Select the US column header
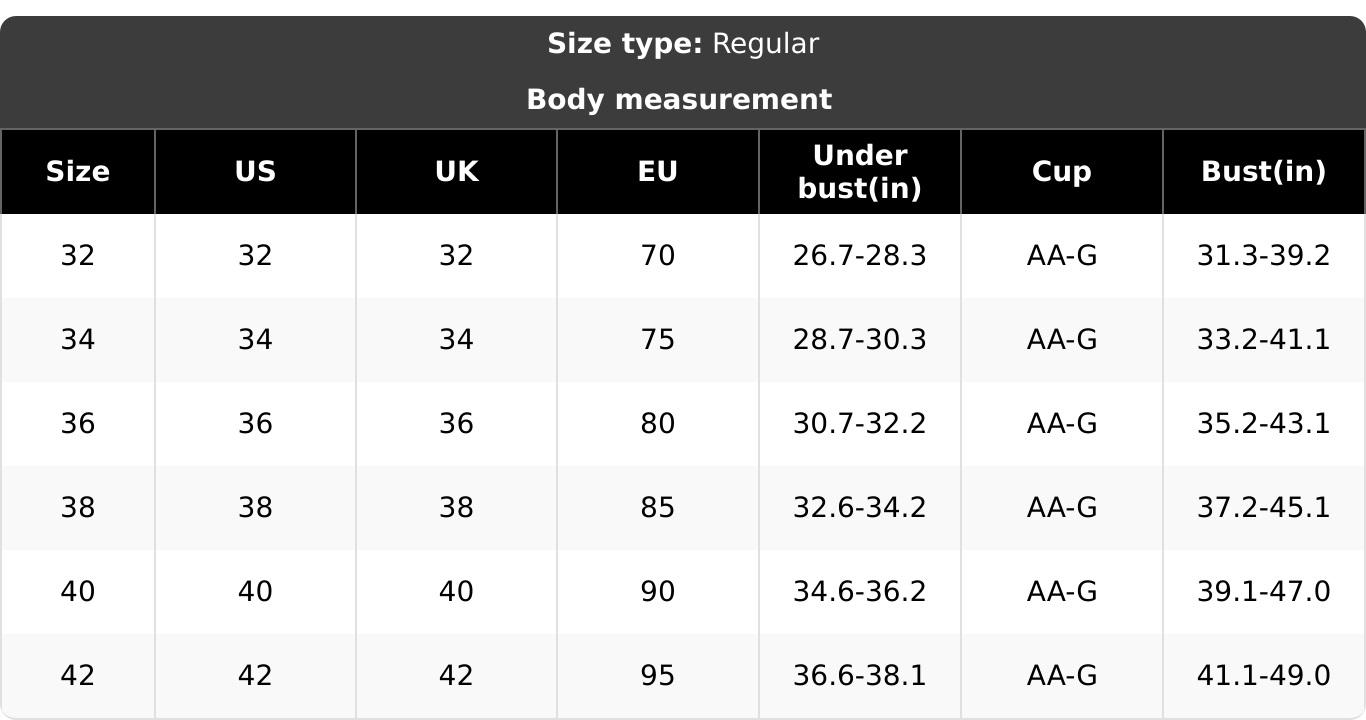 click(255, 172)
